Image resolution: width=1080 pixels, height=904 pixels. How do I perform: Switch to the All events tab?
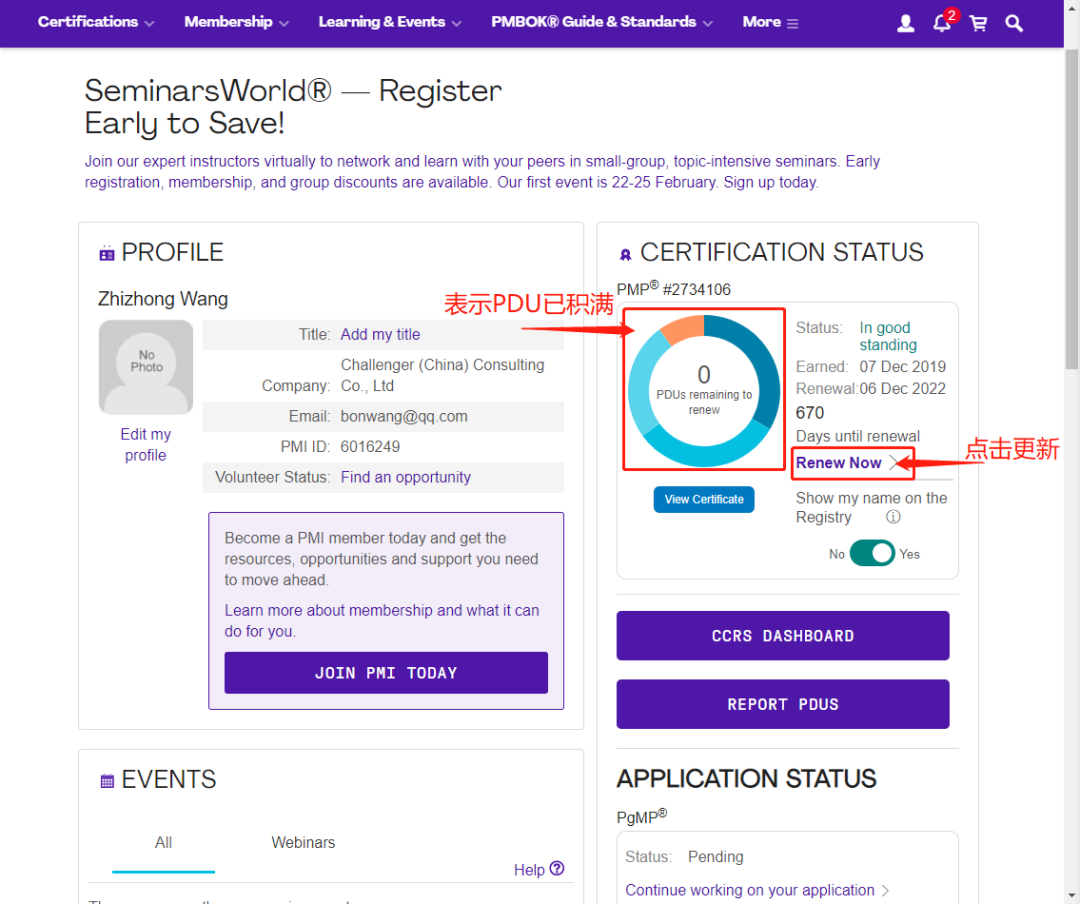click(x=163, y=843)
